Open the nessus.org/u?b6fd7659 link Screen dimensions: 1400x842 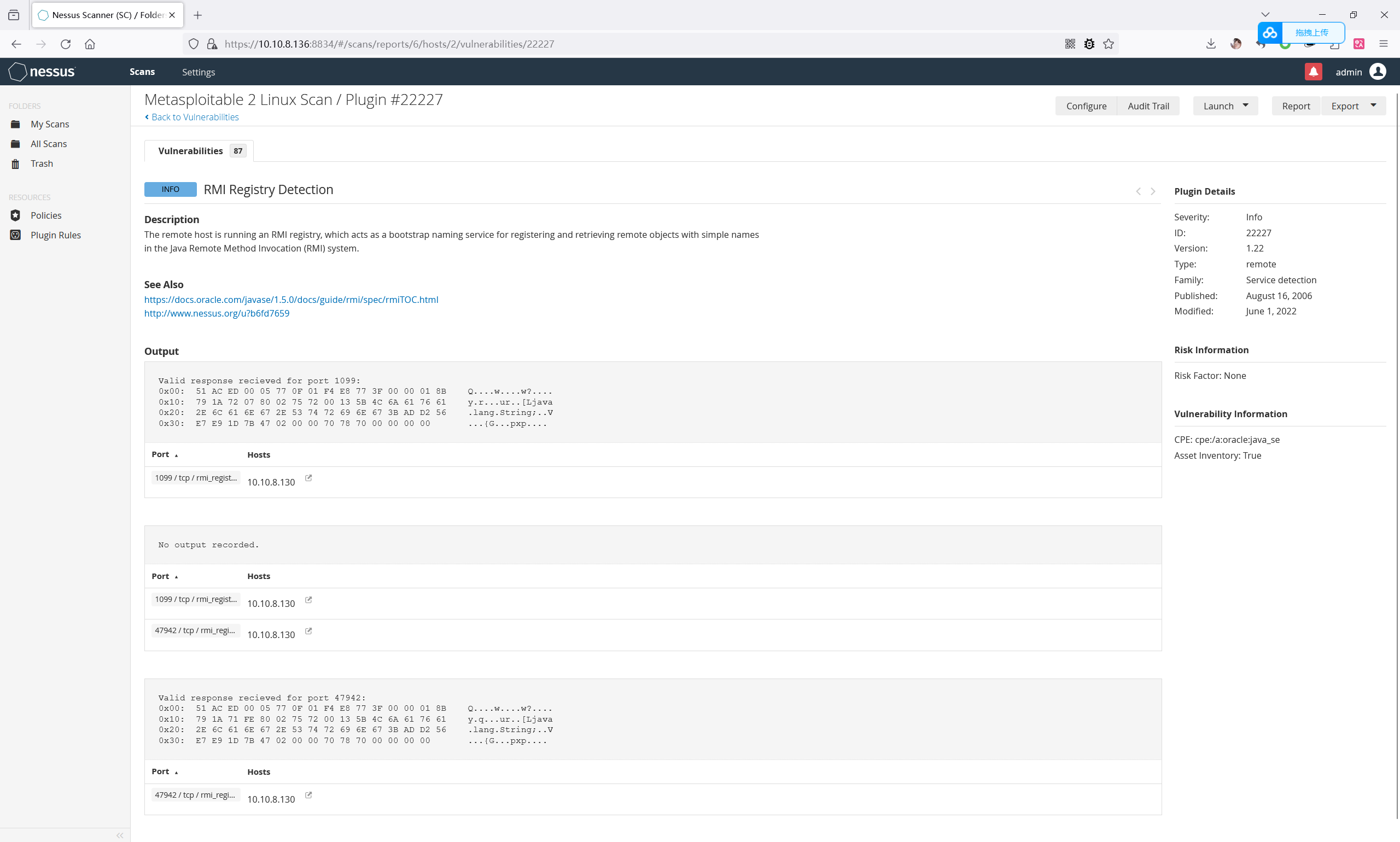click(217, 313)
